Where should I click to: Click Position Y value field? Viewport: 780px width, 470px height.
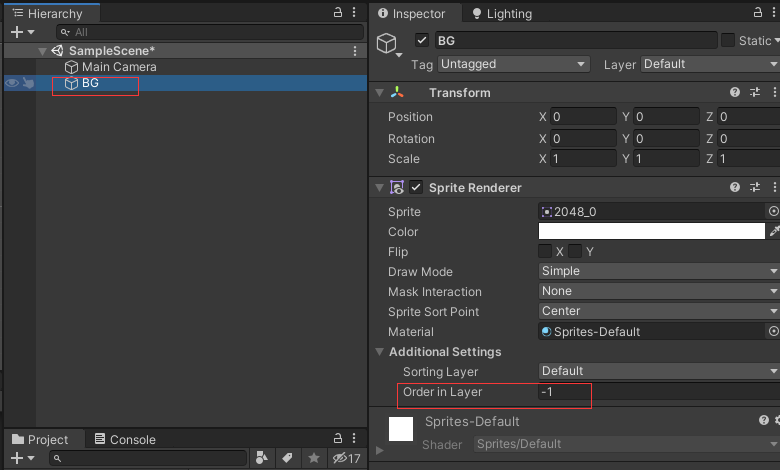pos(666,117)
